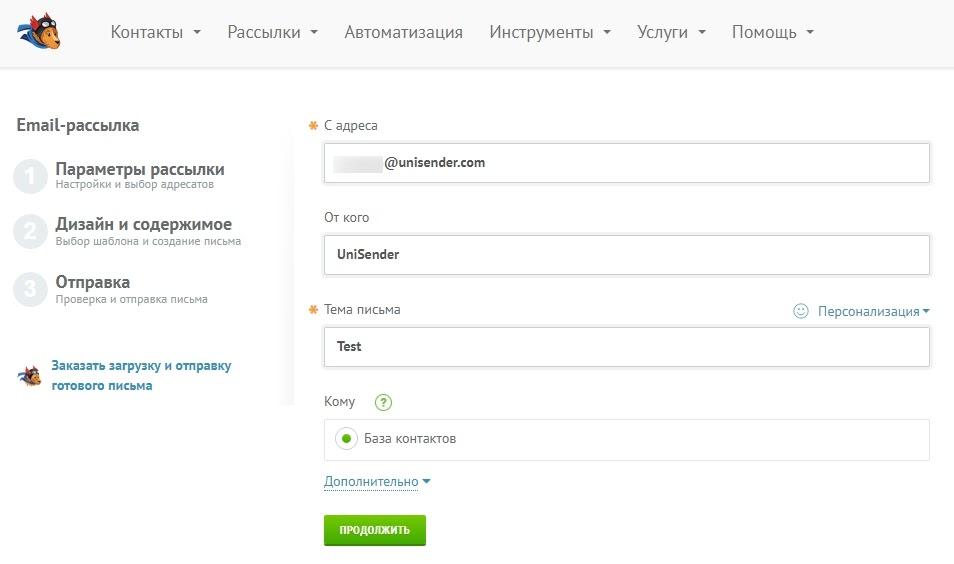Select the База контактов radio option
This screenshot has width=954, height=564.
(x=346, y=438)
